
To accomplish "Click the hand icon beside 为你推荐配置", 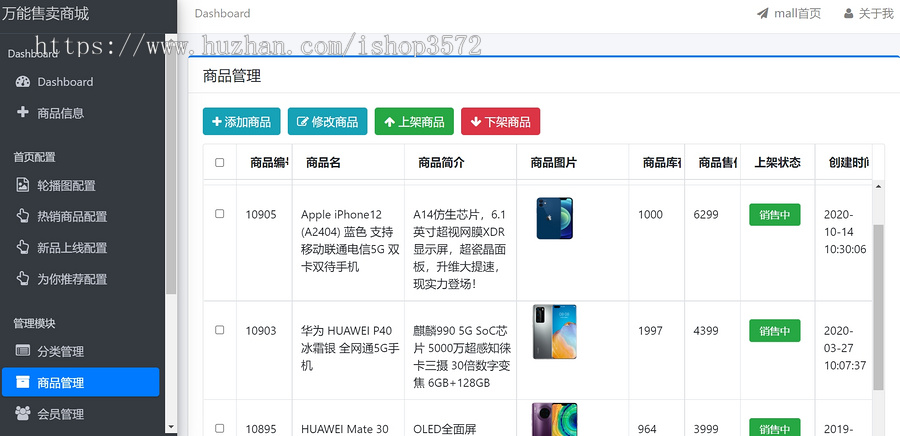I will pos(22,279).
